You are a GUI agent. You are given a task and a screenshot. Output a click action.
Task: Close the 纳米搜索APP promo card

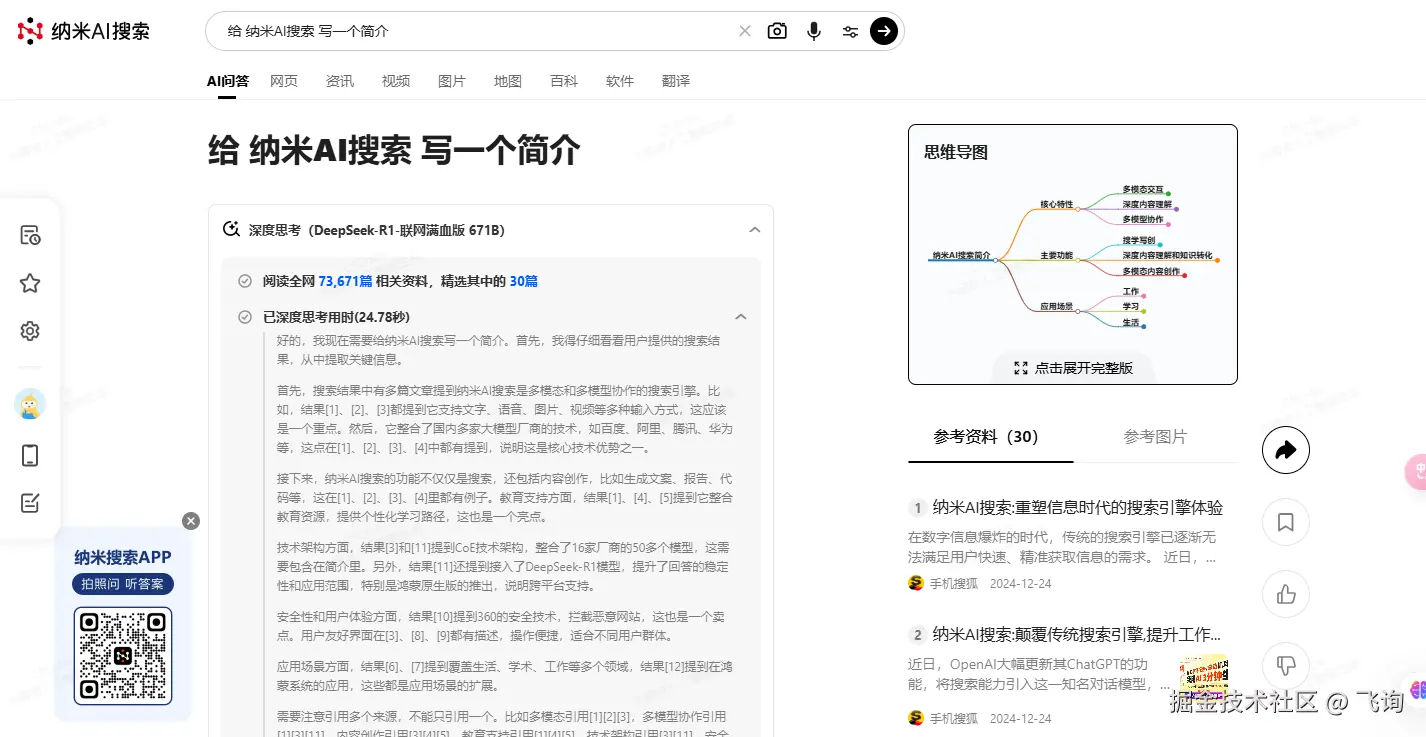[x=191, y=521]
